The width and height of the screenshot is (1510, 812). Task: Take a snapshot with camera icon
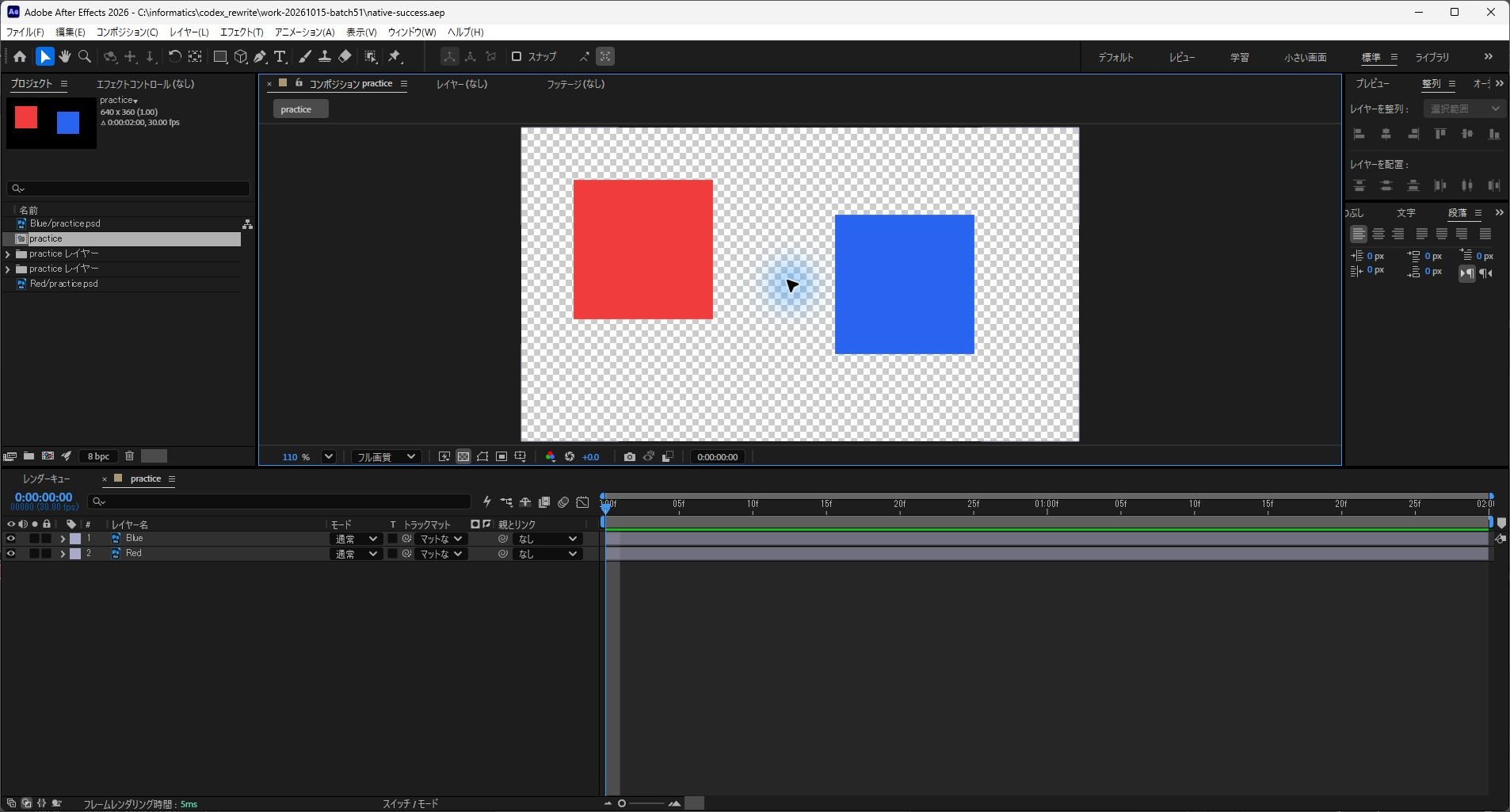coord(629,457)
